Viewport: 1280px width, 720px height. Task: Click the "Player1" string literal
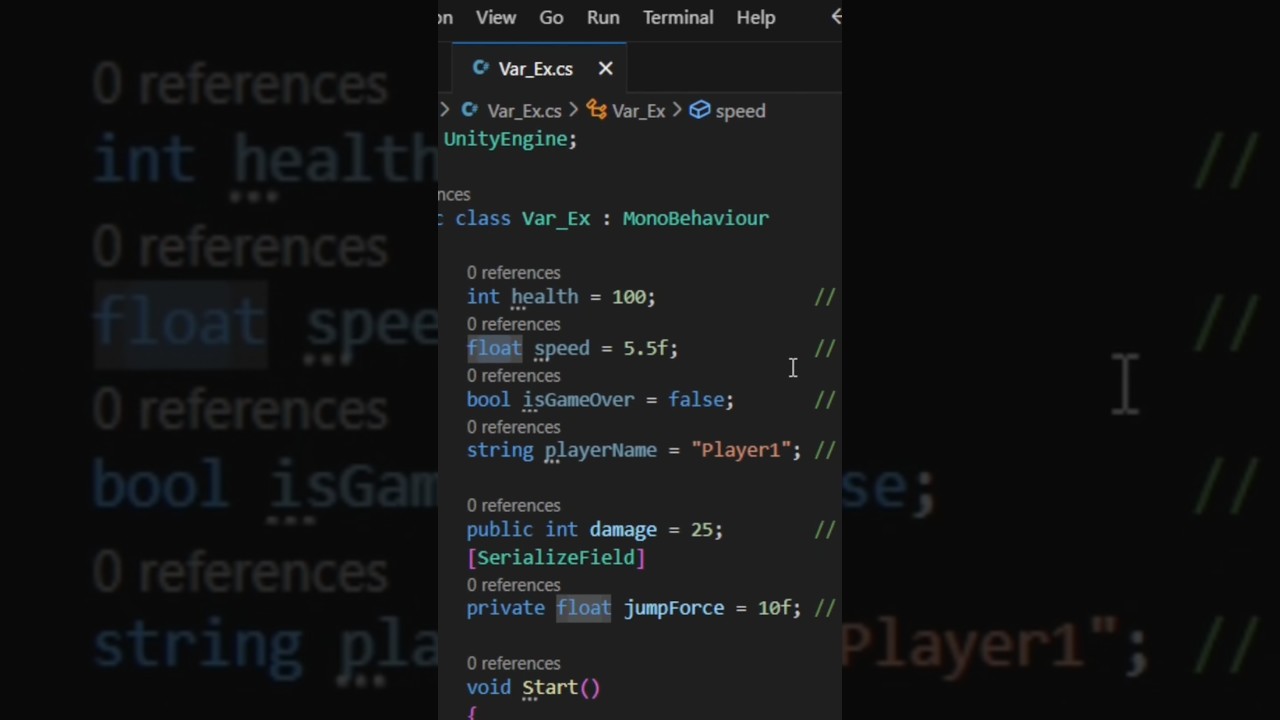click(x=741, y=450)
